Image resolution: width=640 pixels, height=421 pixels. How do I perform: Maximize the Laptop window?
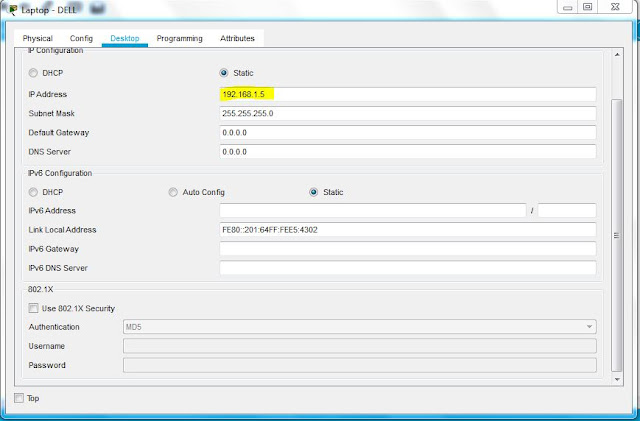click(x=587, y=7)
